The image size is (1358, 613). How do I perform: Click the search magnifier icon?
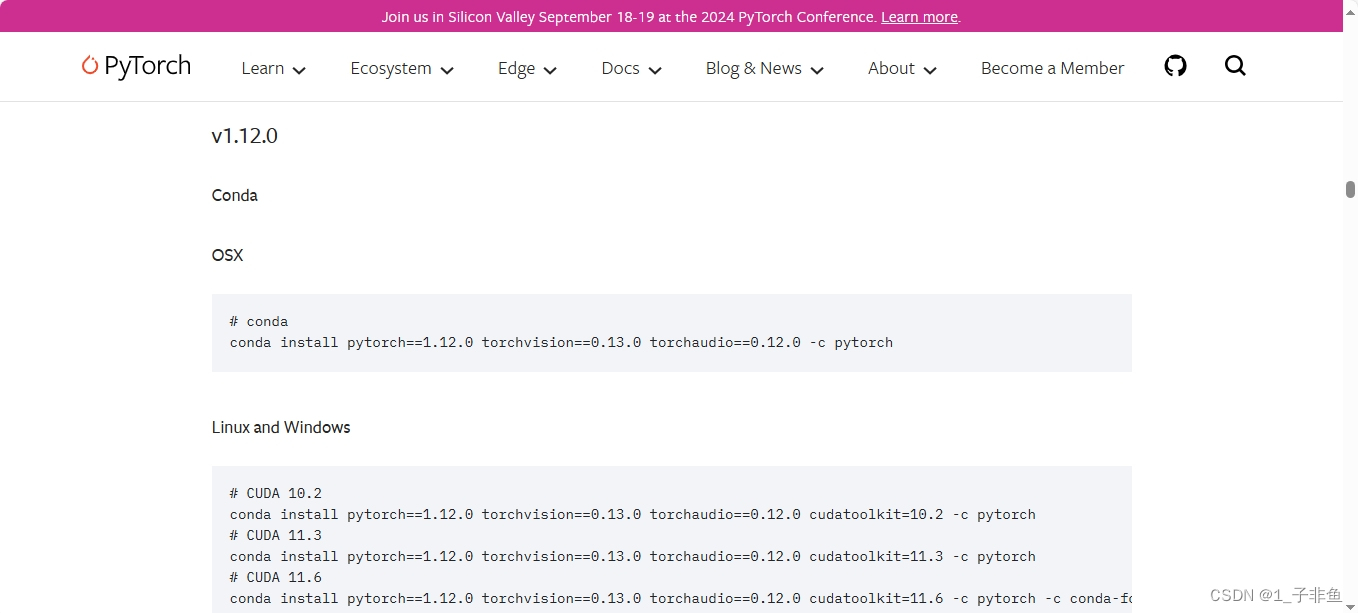click(x=1235, y=66)
